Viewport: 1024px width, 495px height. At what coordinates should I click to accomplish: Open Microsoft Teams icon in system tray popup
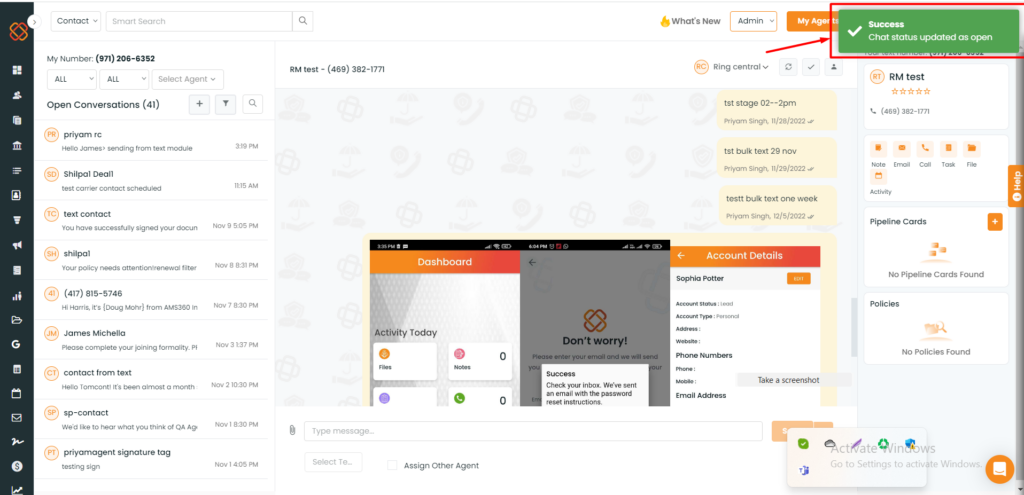pyautogui.click(x=804, y=470)
